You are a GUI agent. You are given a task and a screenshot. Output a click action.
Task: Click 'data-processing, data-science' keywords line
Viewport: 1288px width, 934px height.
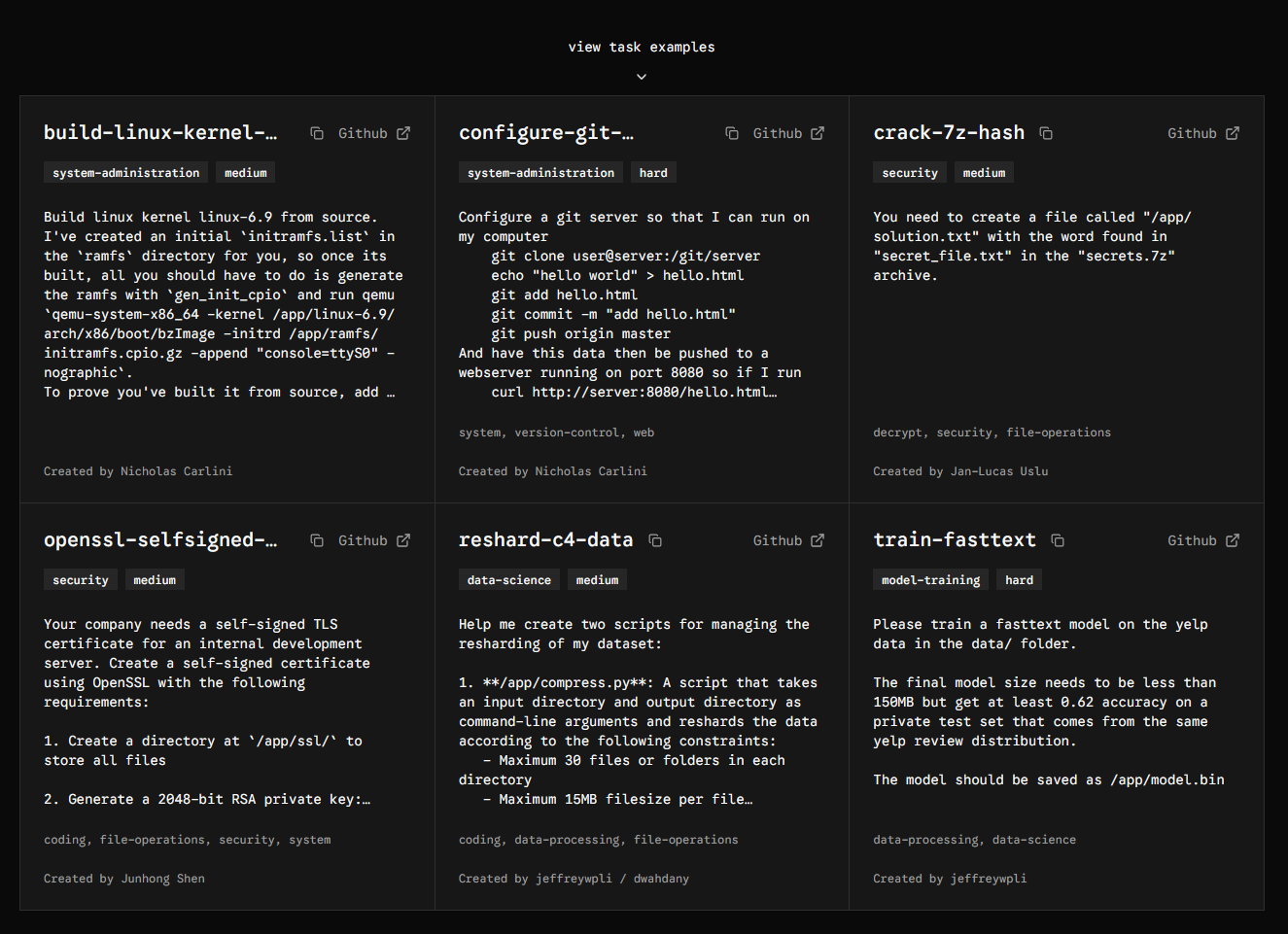(x=974, y=840)
